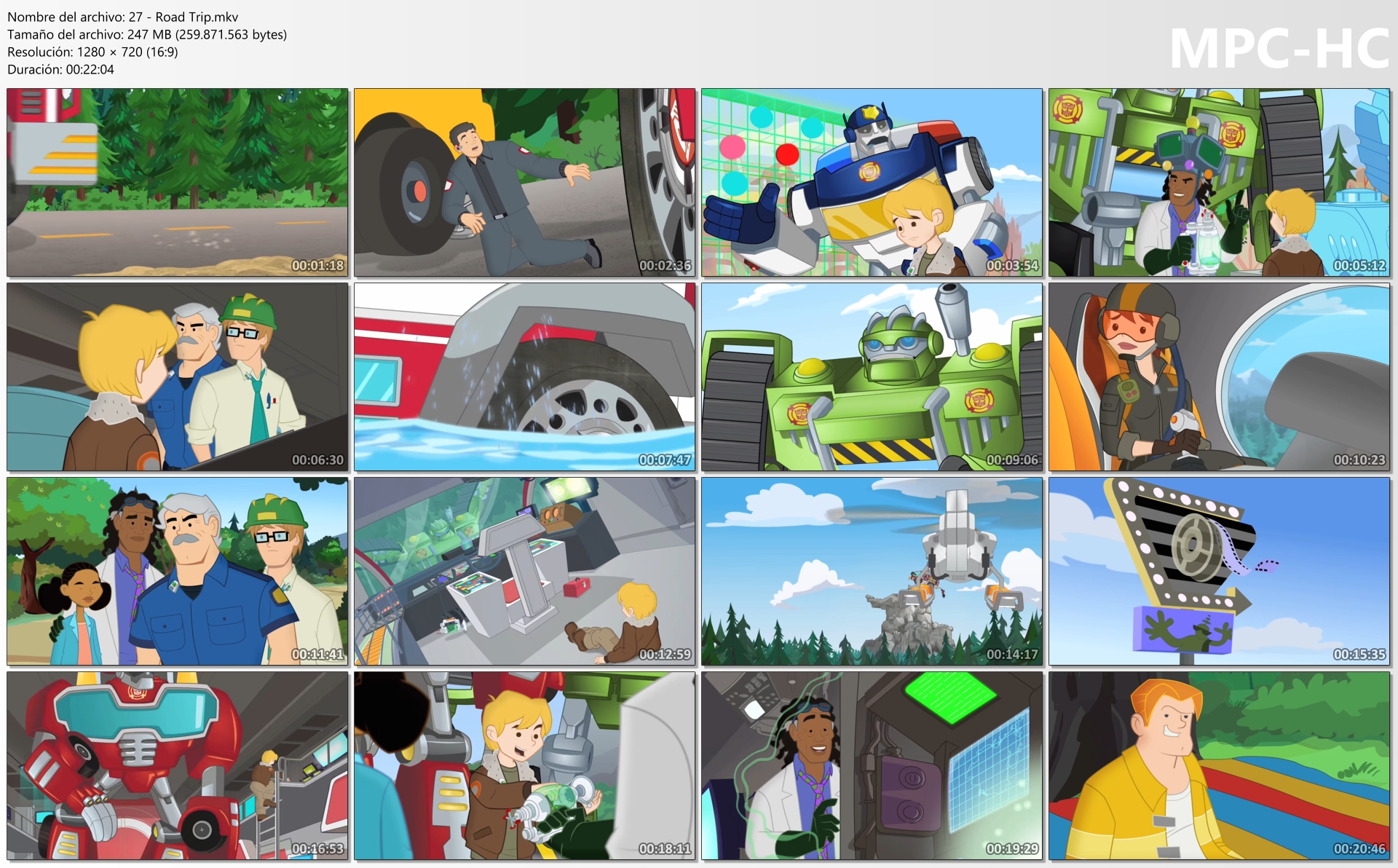The image size is (1398, 868).
Task: Select the thumbnail at 00:18:11
Action: [525, 766]
